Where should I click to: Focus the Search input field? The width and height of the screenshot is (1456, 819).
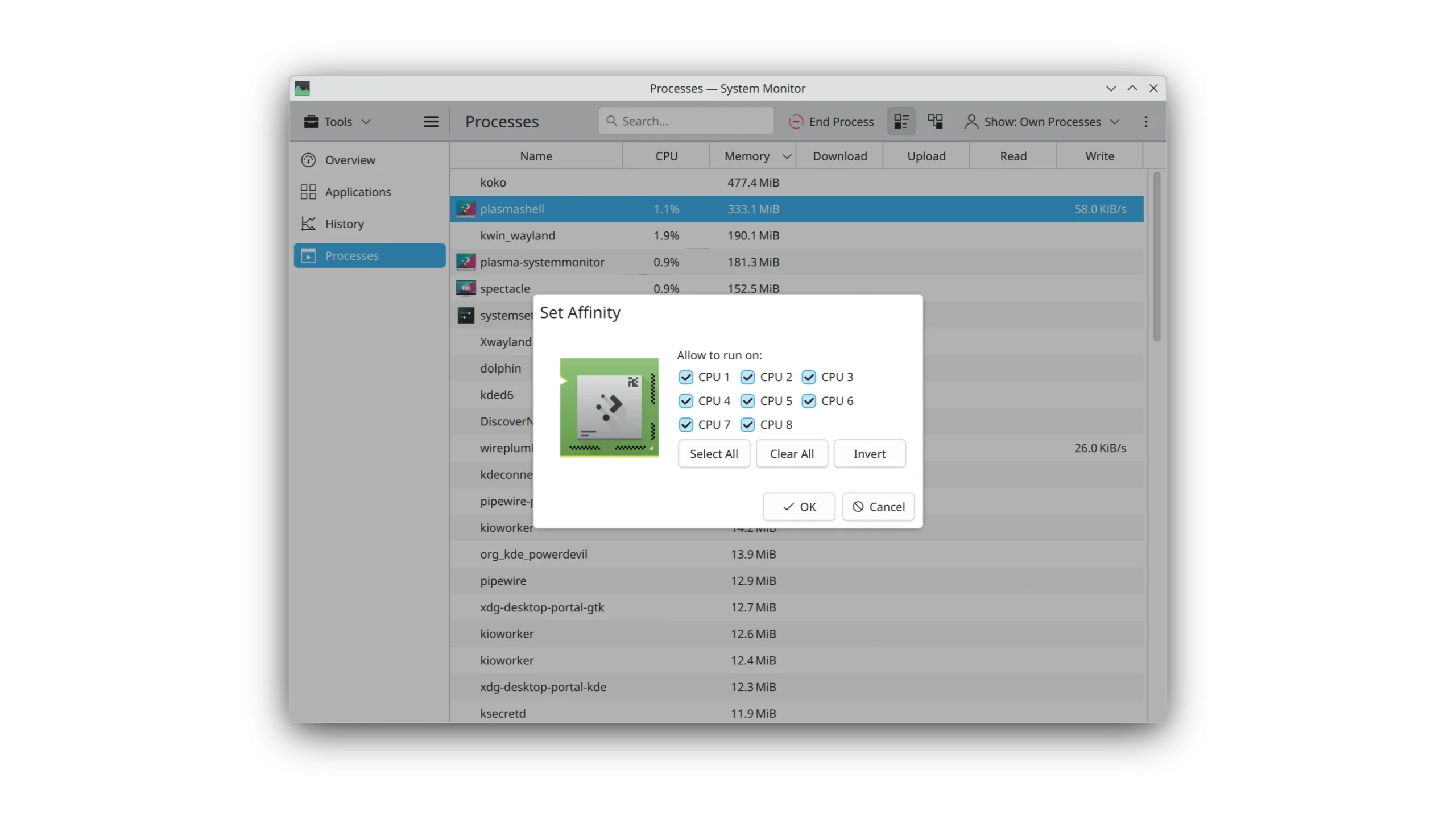(x=686, y=121)
